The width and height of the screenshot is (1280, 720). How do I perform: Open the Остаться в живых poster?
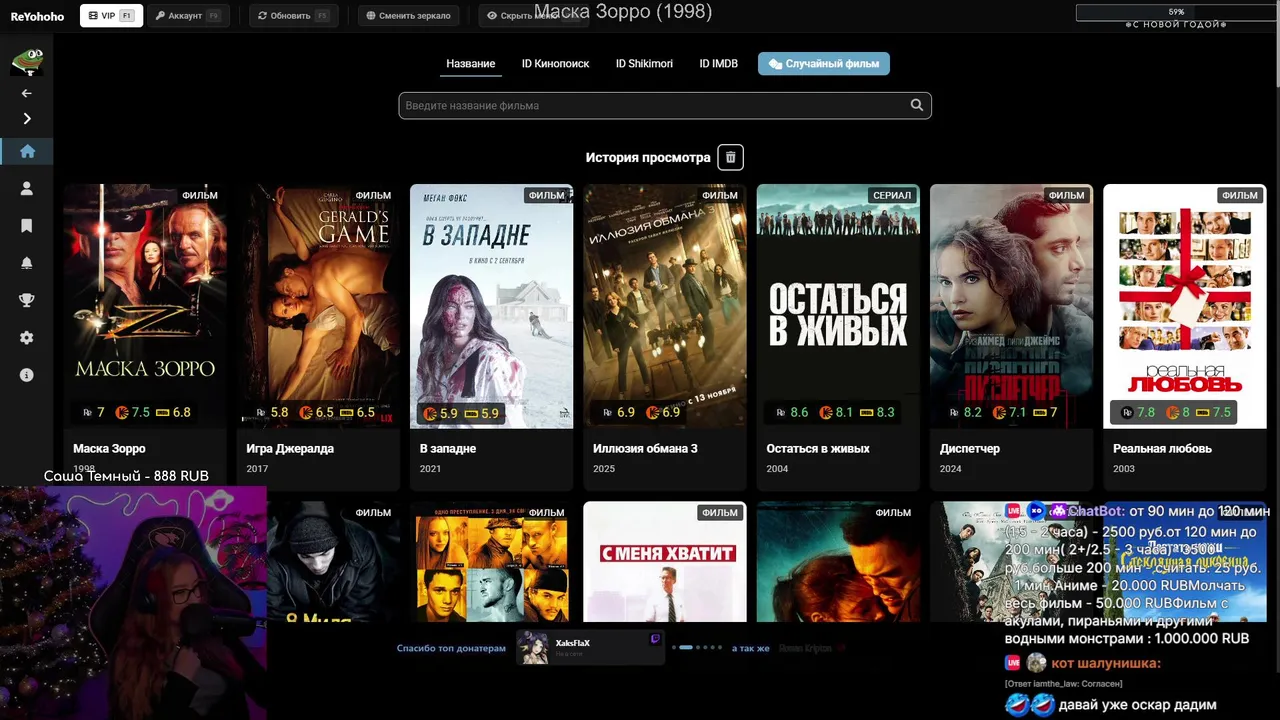click(838, 306)
